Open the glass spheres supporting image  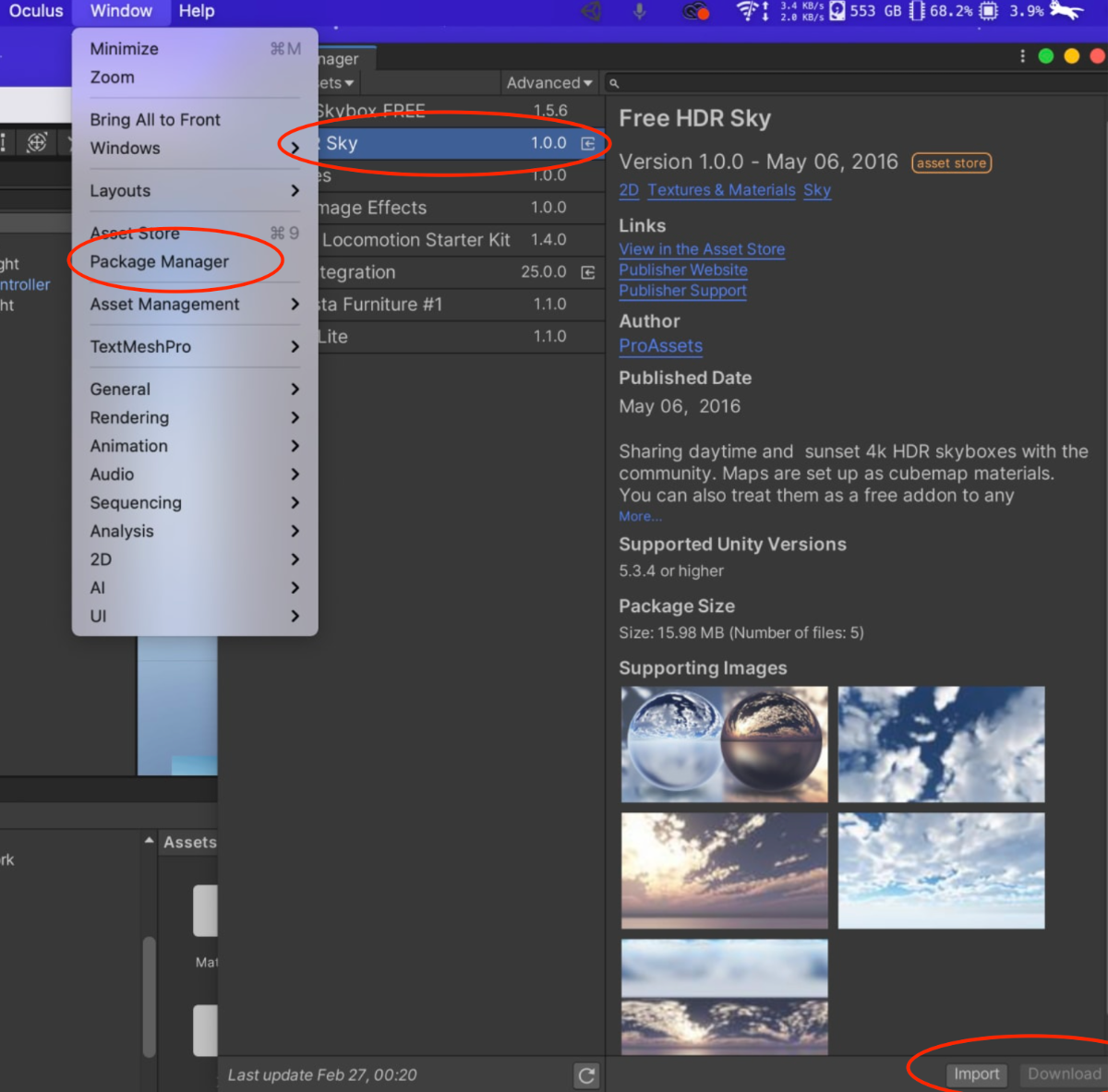(725, 744)
